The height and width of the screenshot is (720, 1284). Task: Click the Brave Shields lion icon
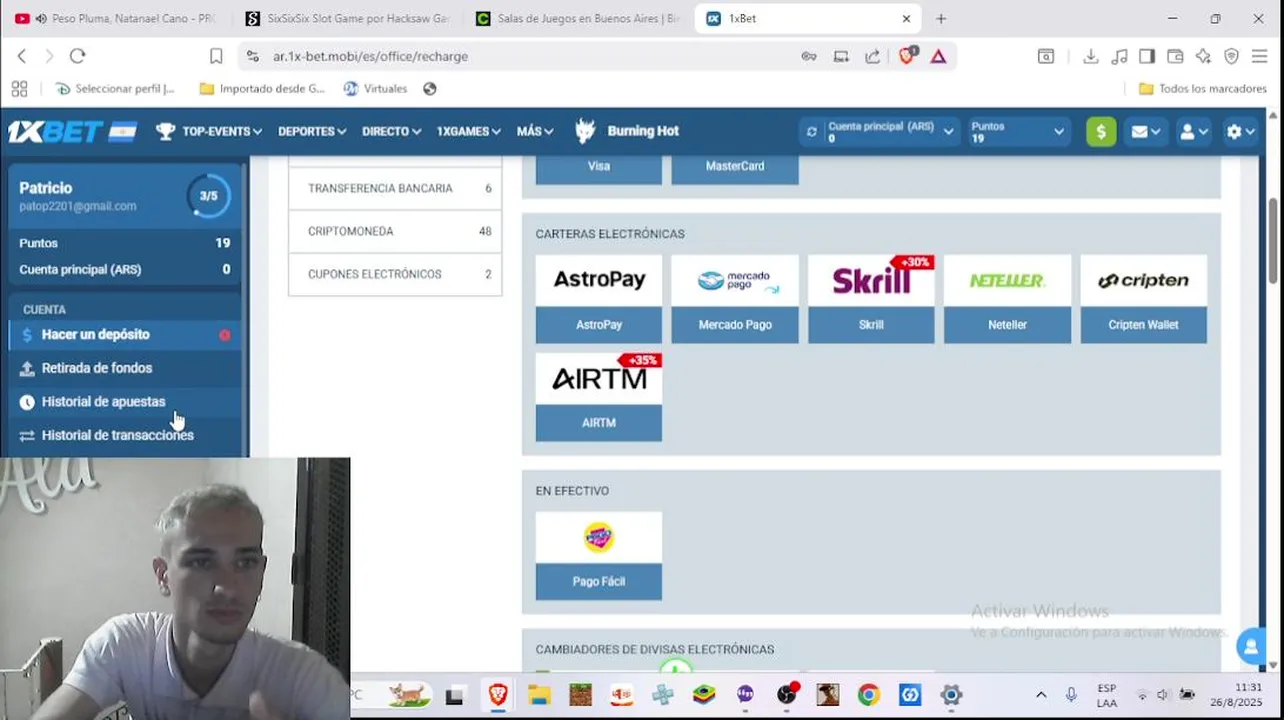tap(907, 56)
